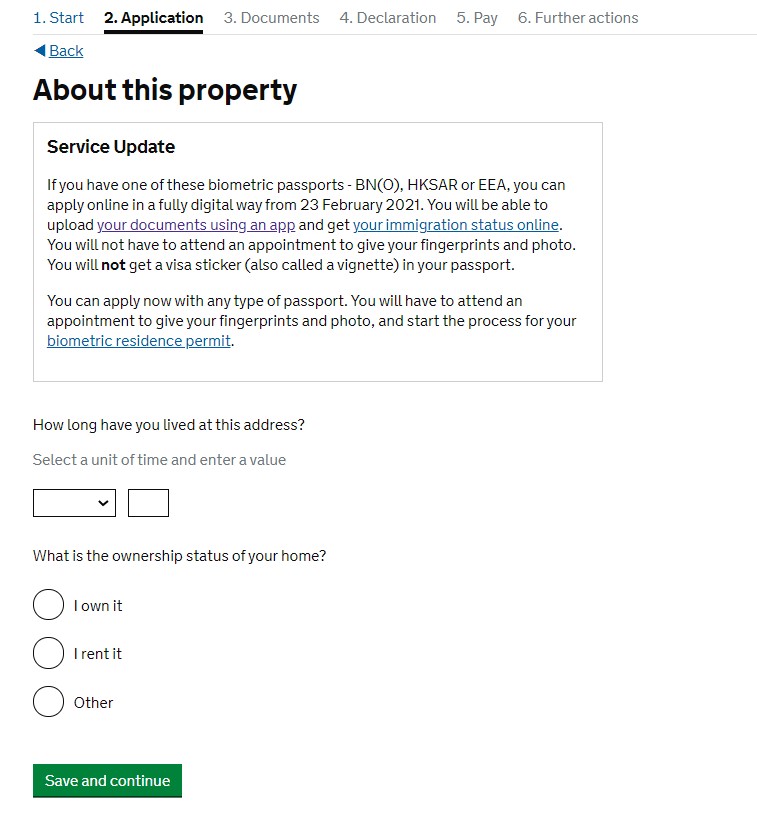Select 'Other' ownership status

pyautogui.click(x=48, y=702)
